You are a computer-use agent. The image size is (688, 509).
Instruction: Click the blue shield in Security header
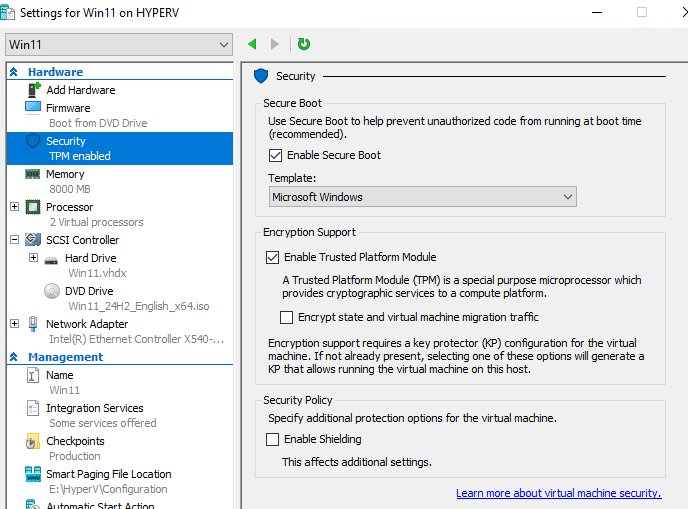(261, 76)
